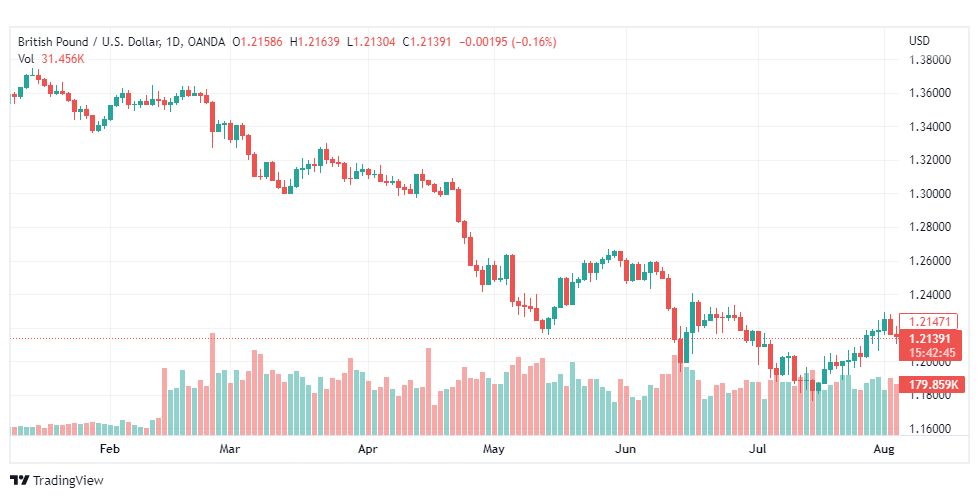Click the TradingView logo icon
This screenshot has height=498, width=979.
19,481
